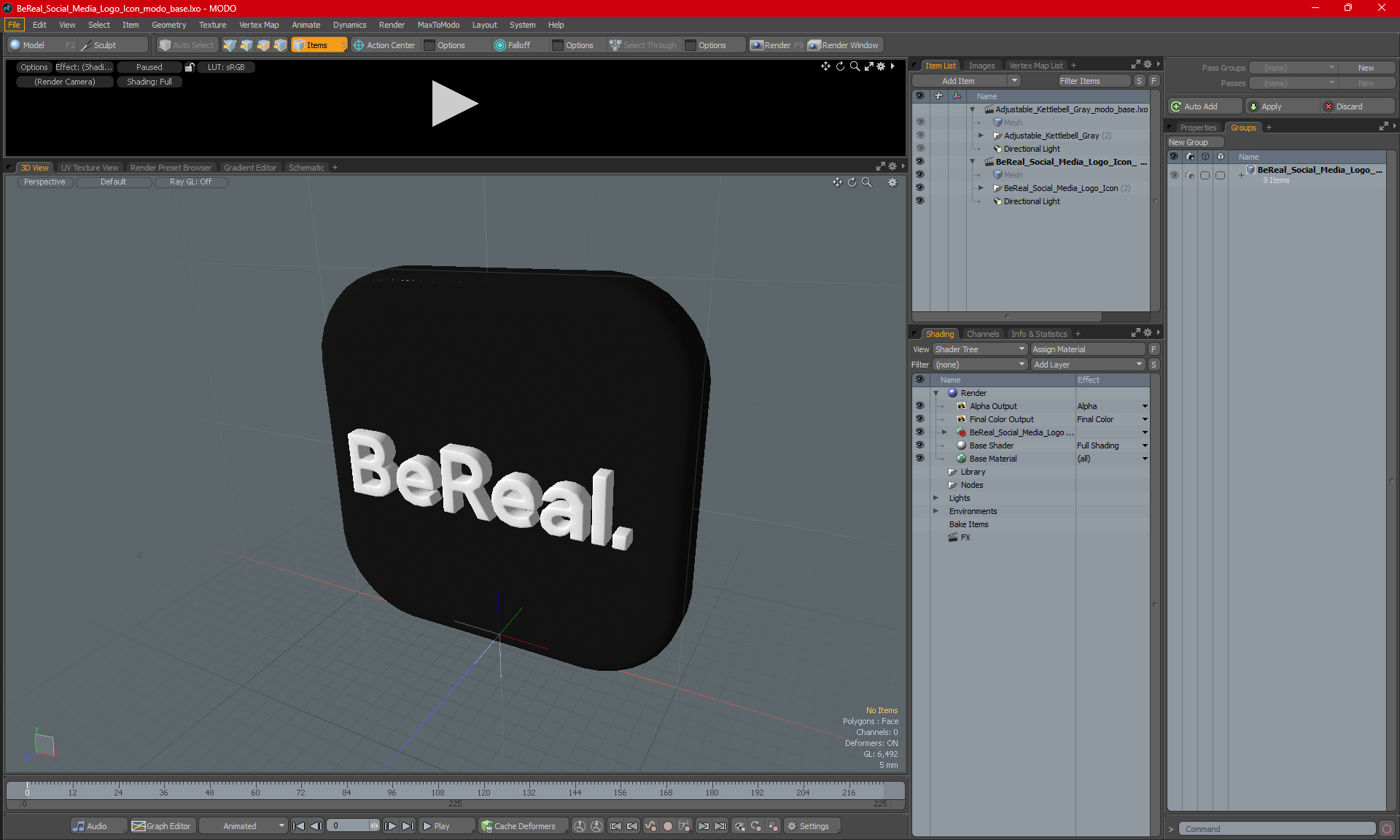Screen dimensions: 1400x840
Task: Click the rotate view icon in 3D viewport
Action: point(852,182)
